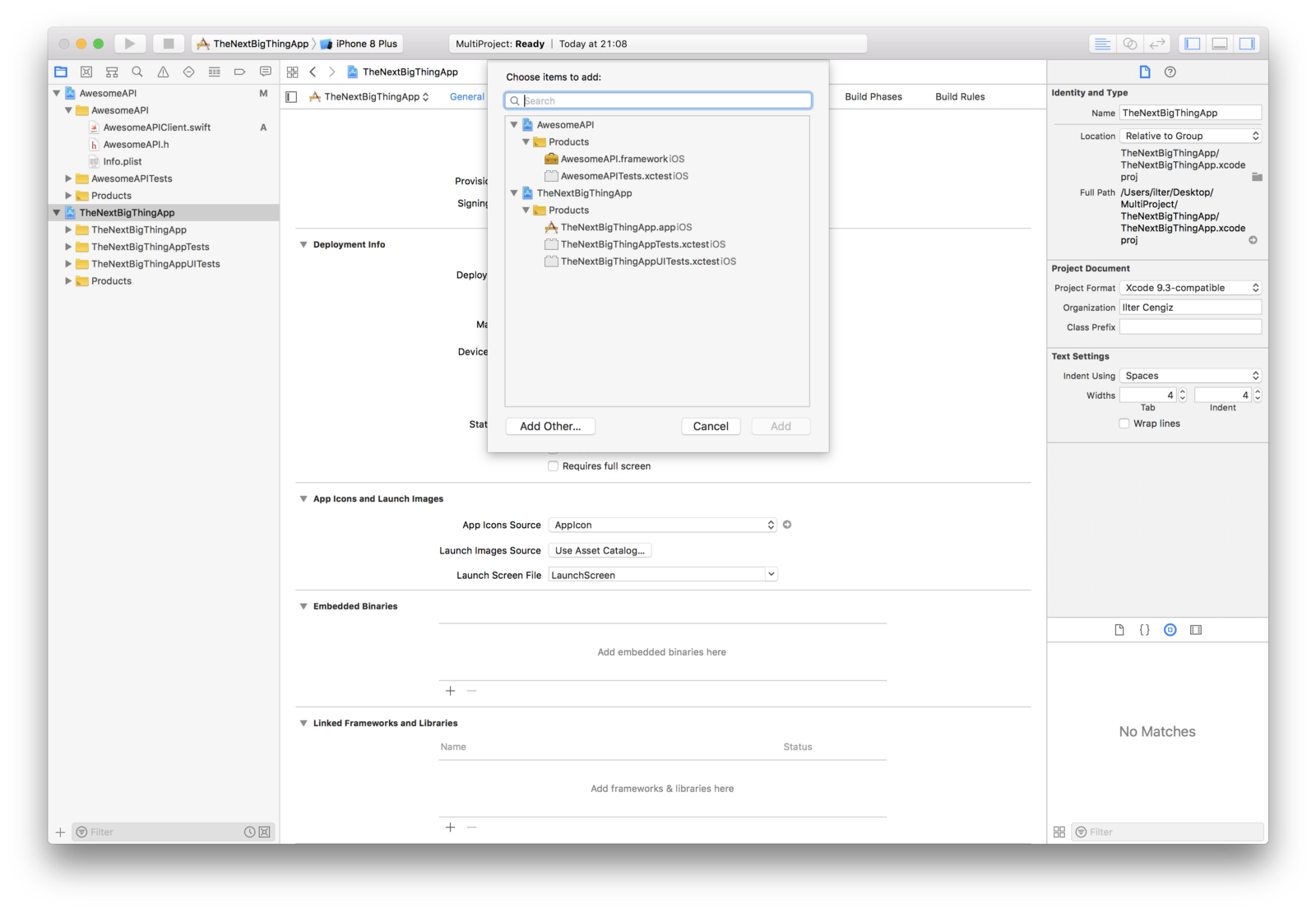The height and width of the screenshot is (912, 1316).
Task: Open the project navigator folder icon
Action: click(x=61, y=72)
